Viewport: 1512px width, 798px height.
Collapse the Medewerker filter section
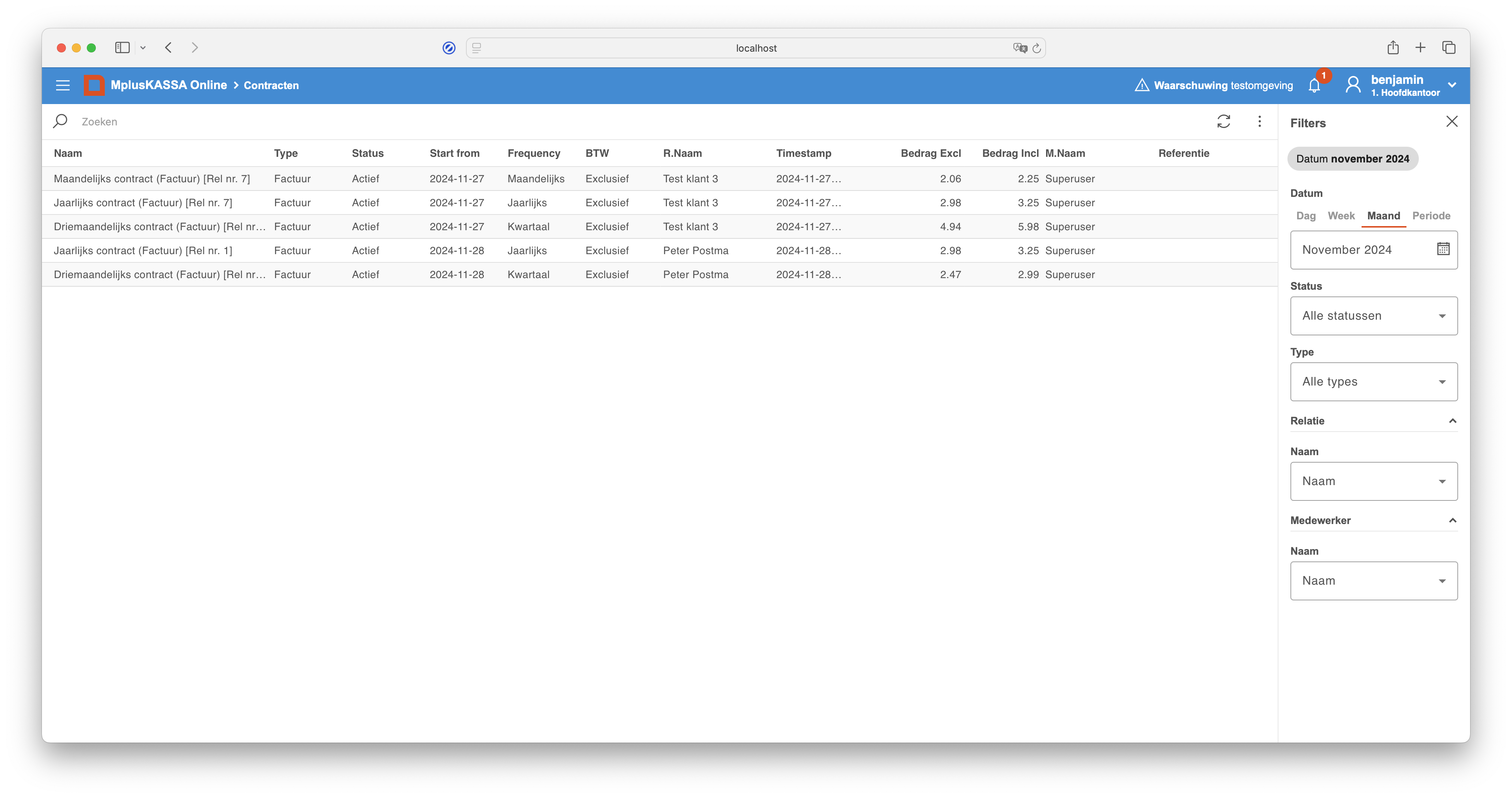coord(1453,521)
